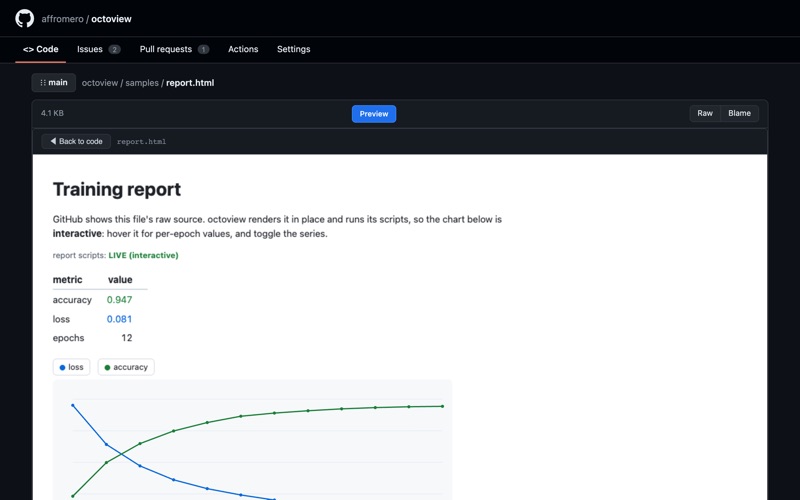Image resolution: width=800 pixels, height=500 pixels.
Task: Click the 4.1 KB file size text
Action: (52, 113)
